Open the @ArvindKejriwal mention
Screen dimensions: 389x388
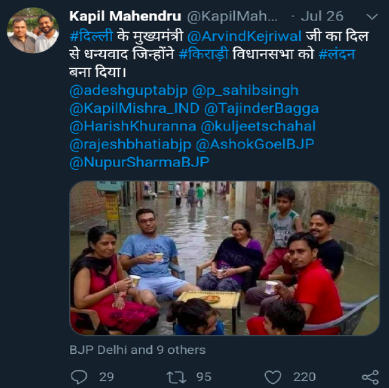click(244, 36)
